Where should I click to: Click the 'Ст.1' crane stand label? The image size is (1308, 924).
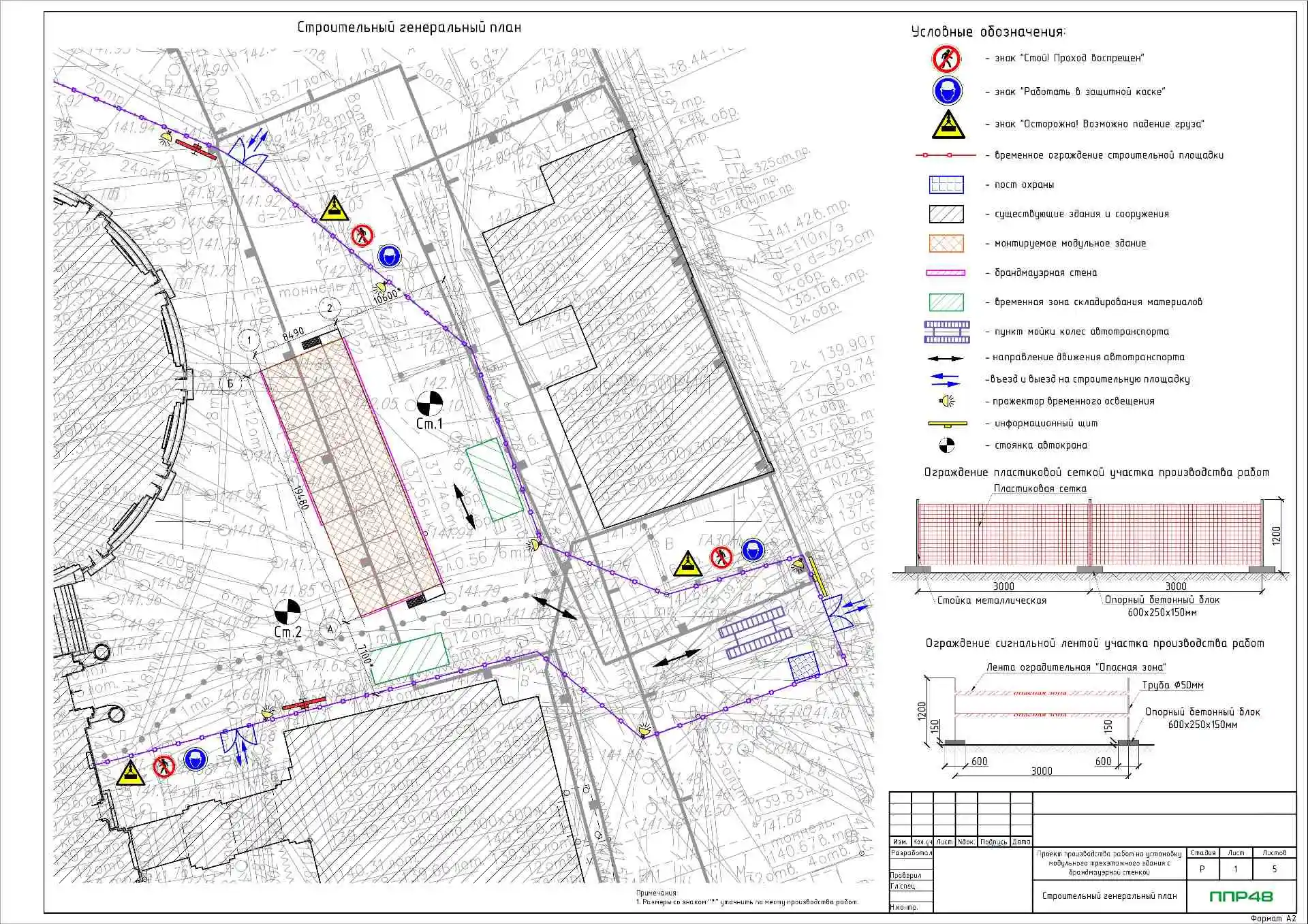pos(429,424)
